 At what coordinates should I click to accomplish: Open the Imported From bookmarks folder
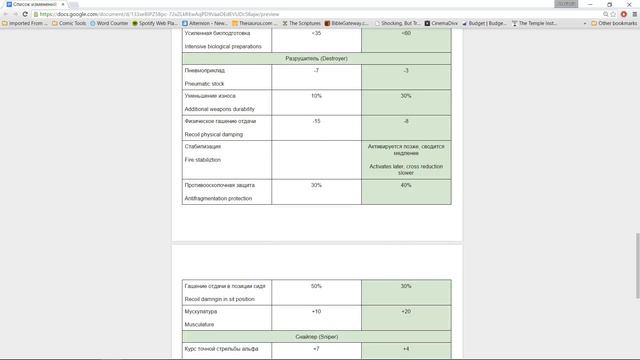click(x=25, y=23)
